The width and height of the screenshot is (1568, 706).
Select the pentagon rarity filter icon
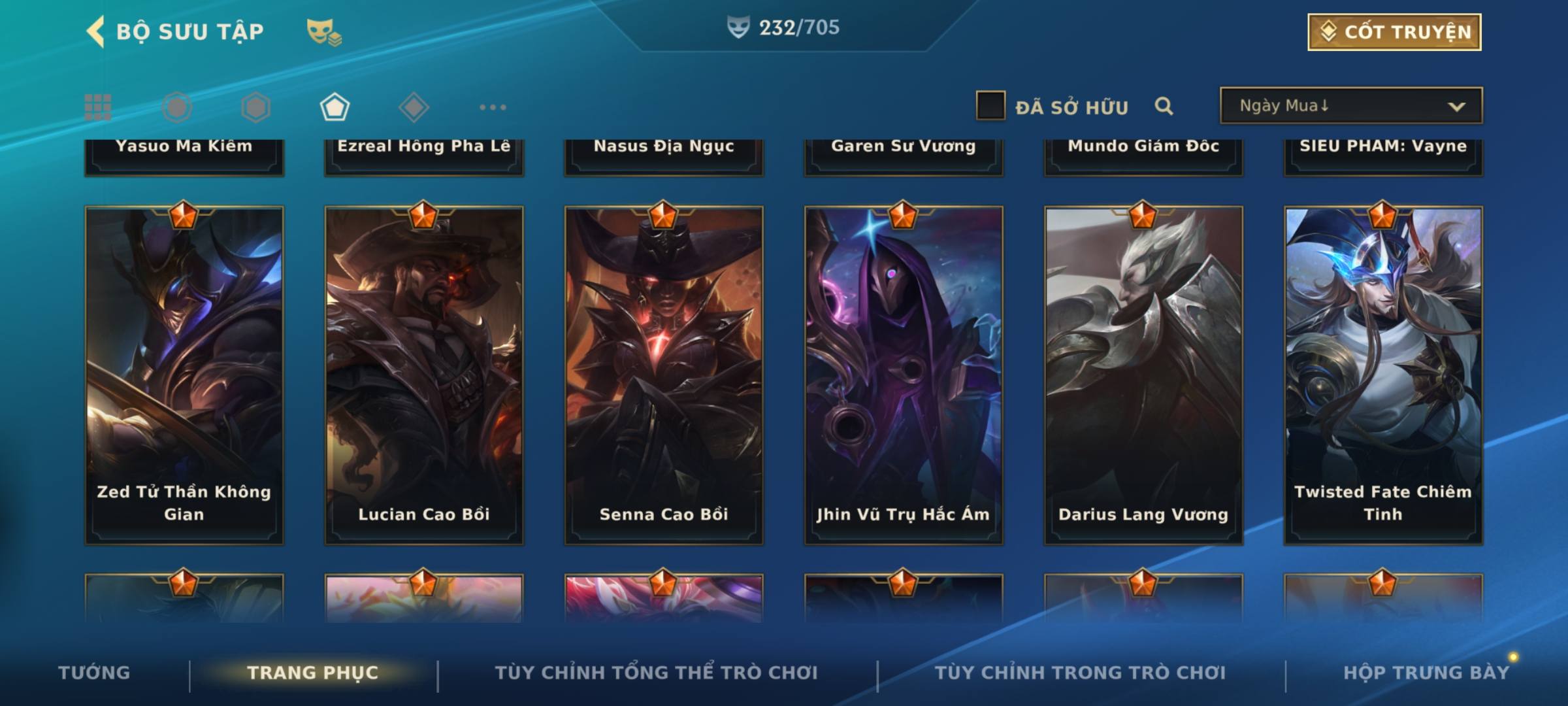click(335, 107)
